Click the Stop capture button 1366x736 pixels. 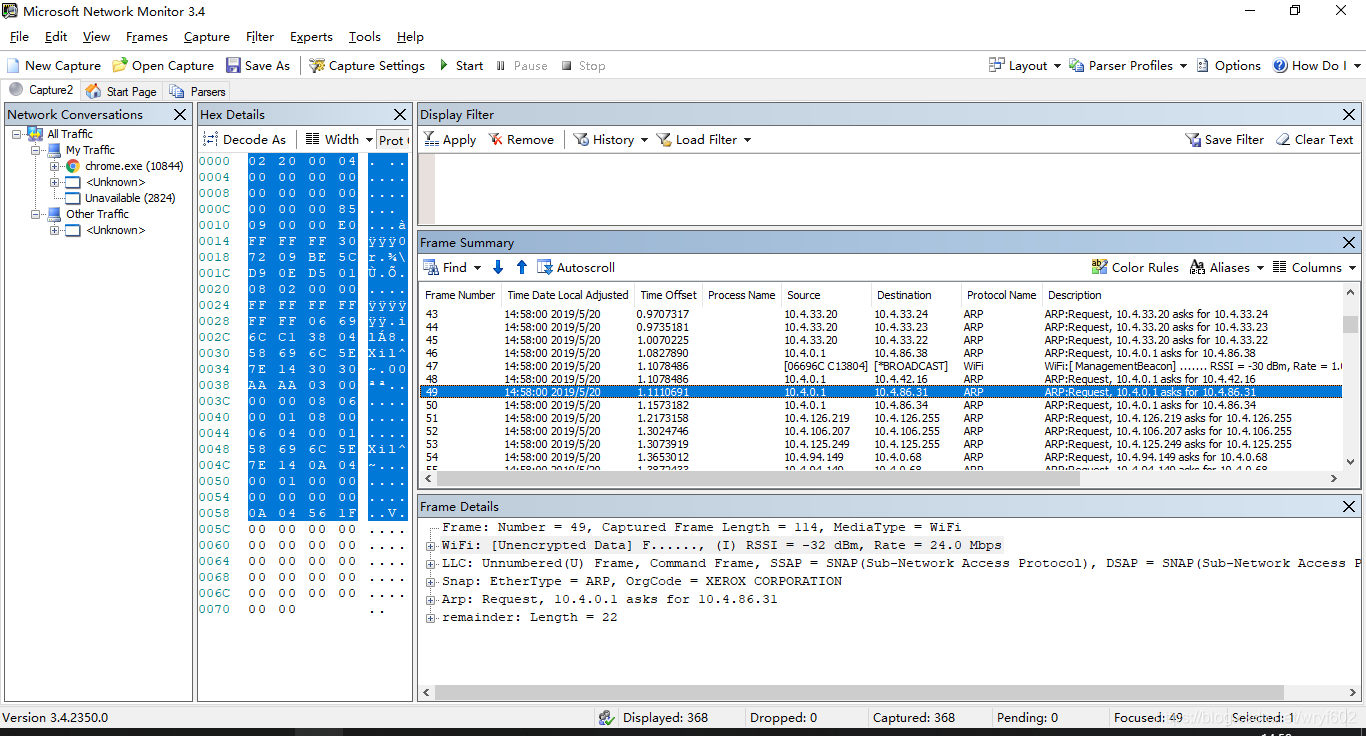click(x=583, y=66)
